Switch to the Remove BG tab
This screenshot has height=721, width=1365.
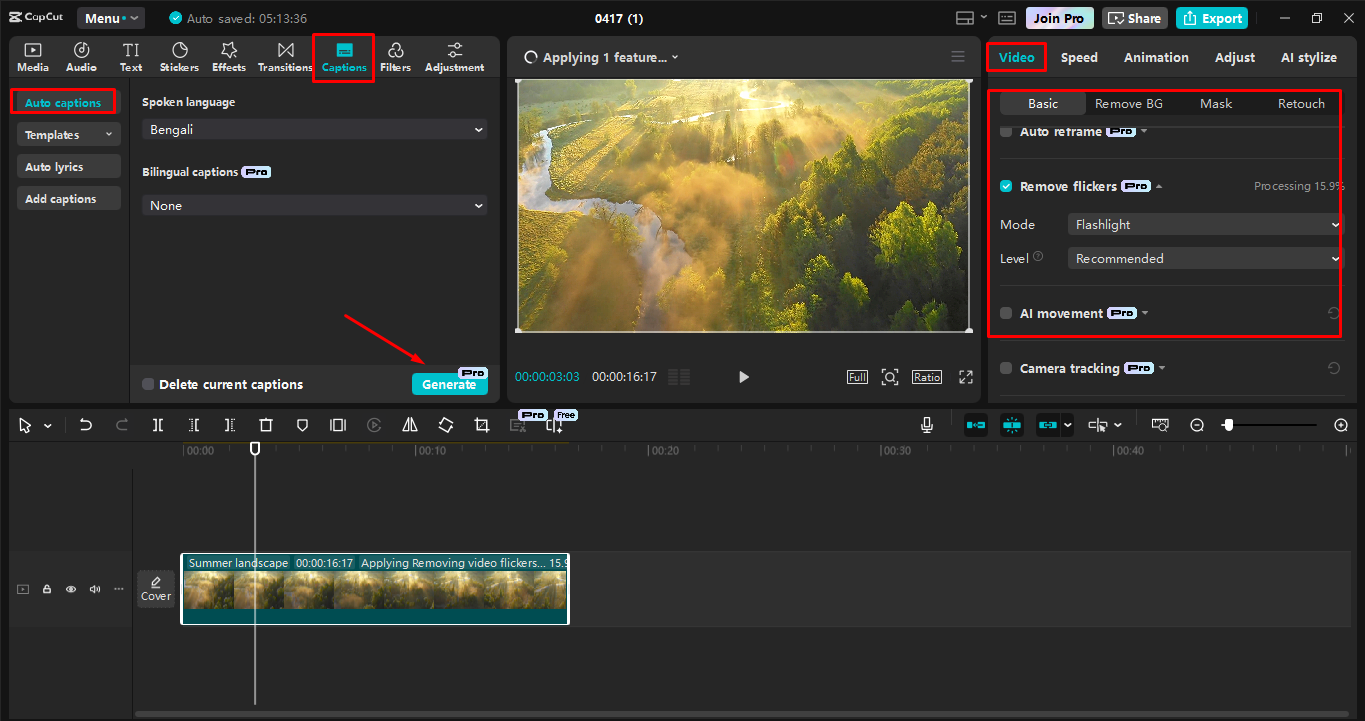click(x=1129, y=103)
